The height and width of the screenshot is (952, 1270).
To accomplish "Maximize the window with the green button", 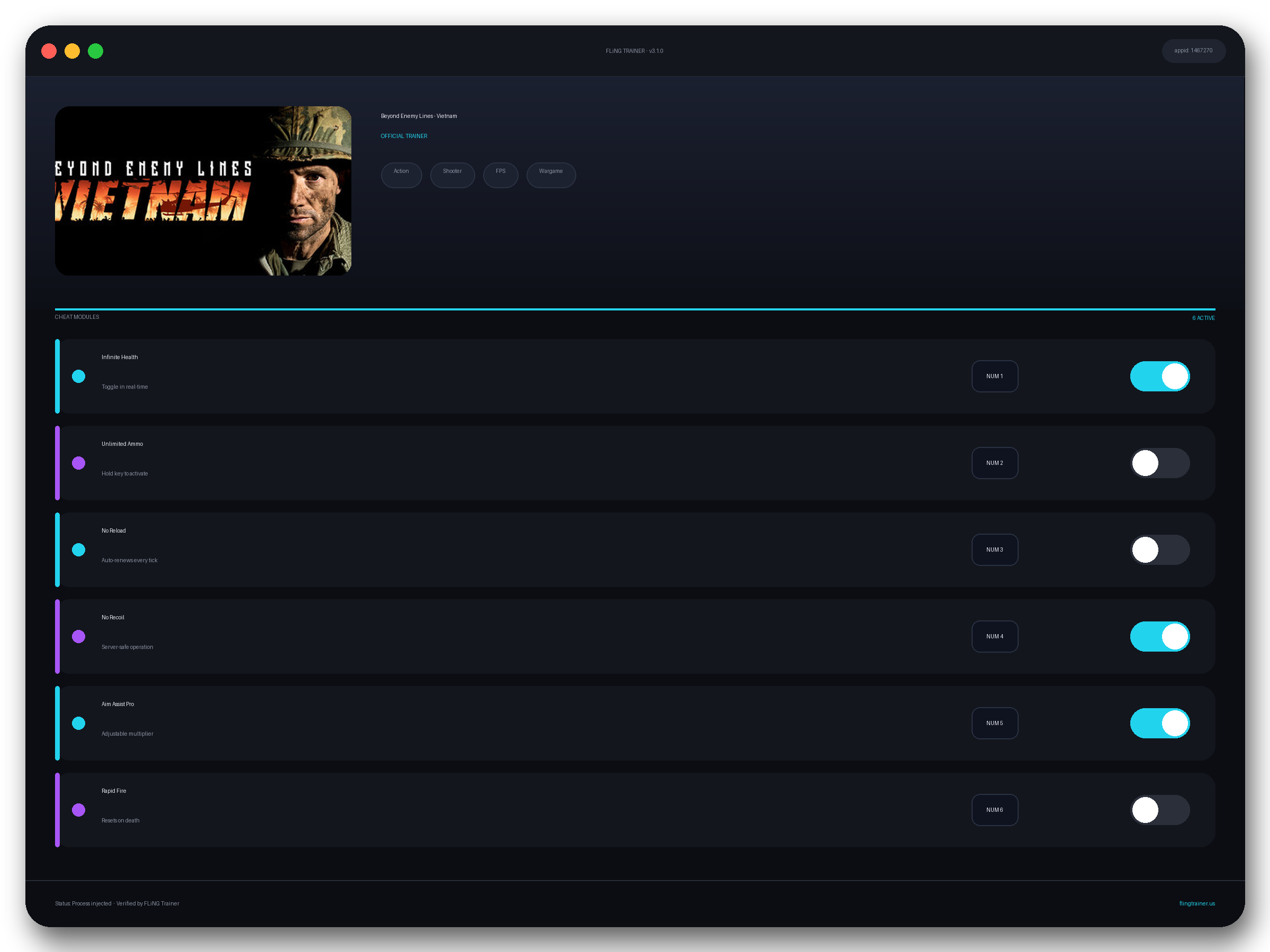I will click(x=95, y=51).
